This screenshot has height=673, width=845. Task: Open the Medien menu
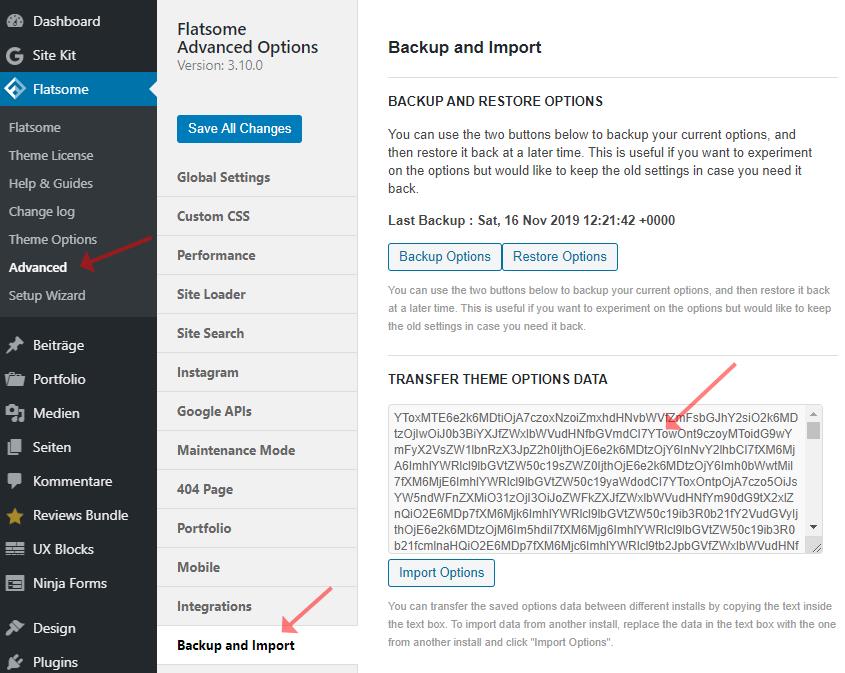click(56, 413)
